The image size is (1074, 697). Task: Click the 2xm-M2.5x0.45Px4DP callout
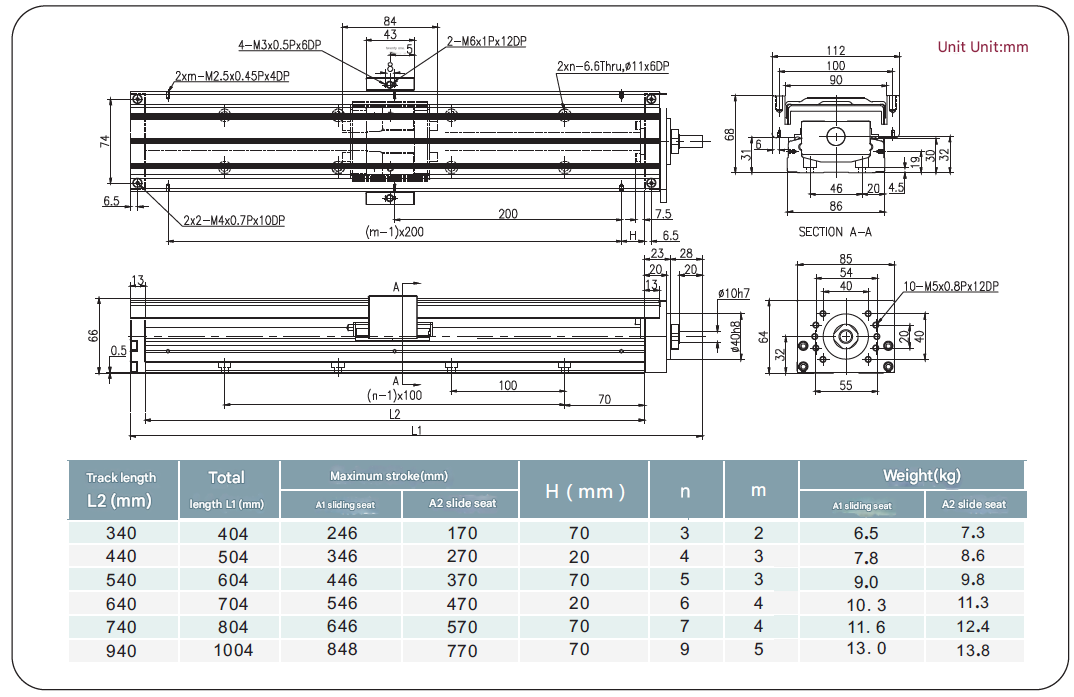(232, 76)
